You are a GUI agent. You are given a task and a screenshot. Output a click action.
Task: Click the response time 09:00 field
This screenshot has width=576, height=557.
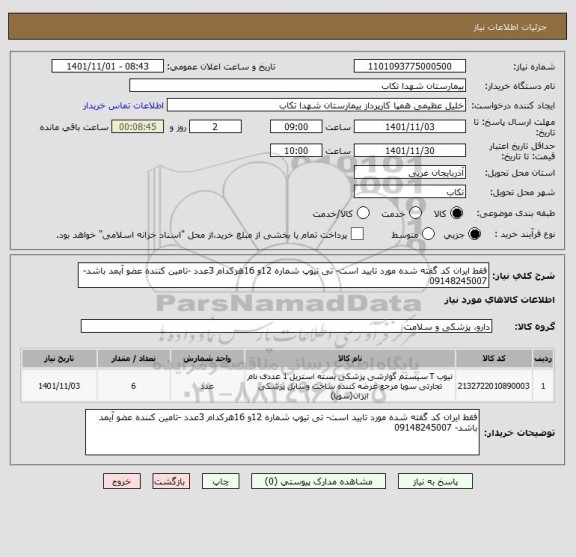point(296,127)
